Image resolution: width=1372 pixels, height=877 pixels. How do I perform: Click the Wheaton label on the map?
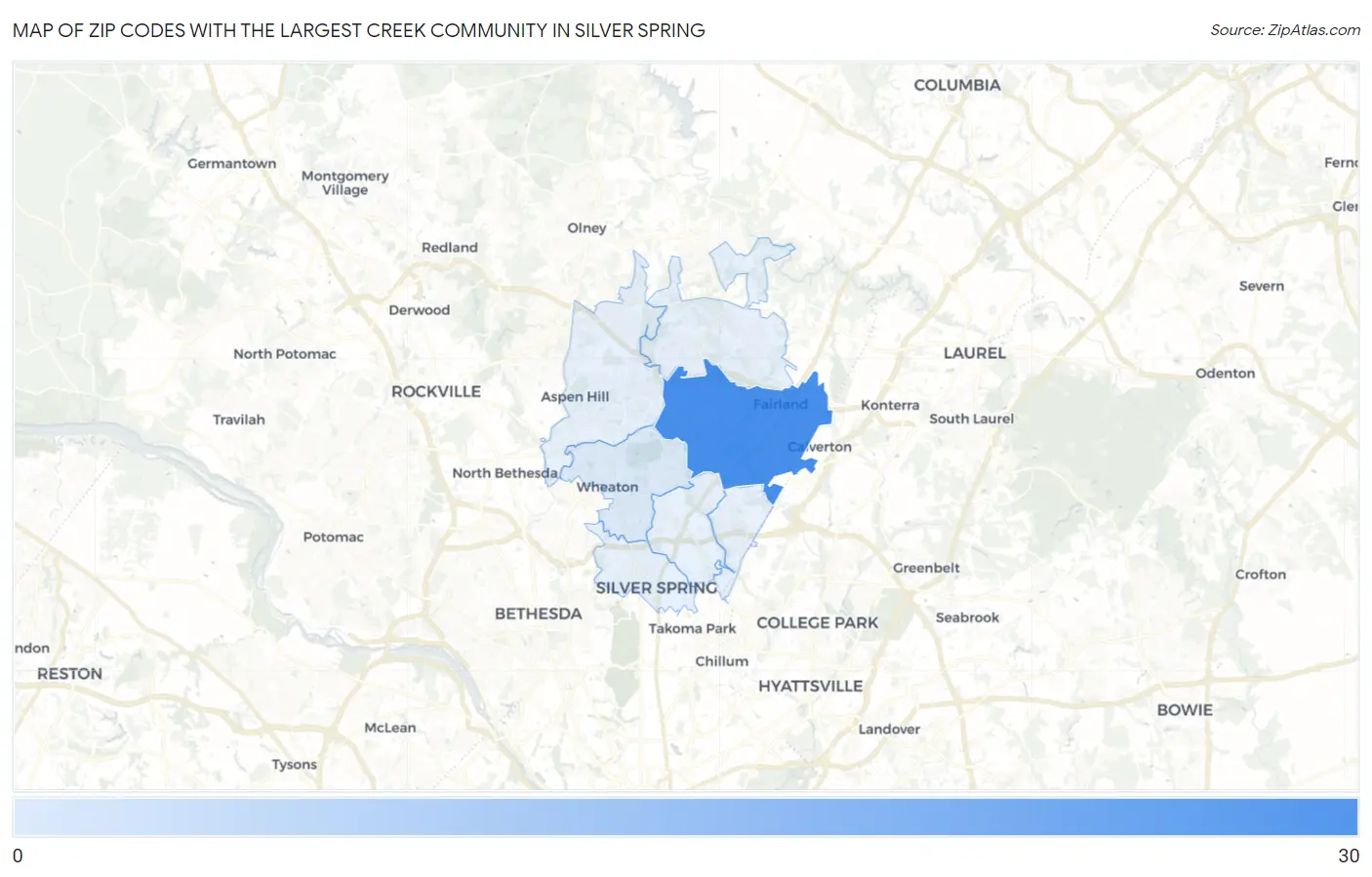[x=607, y=487]
